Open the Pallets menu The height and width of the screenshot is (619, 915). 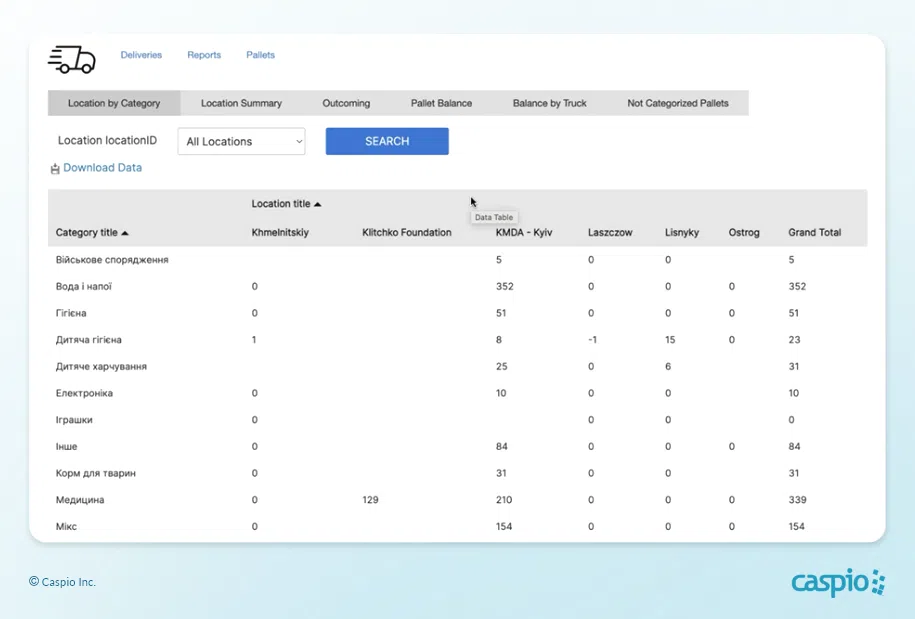260,55
